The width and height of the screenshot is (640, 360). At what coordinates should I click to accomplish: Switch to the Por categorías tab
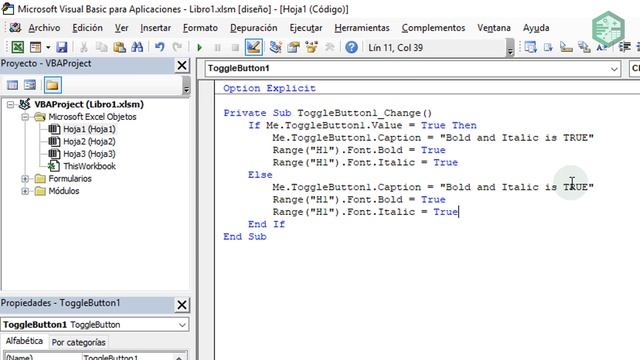click(78, 342)
